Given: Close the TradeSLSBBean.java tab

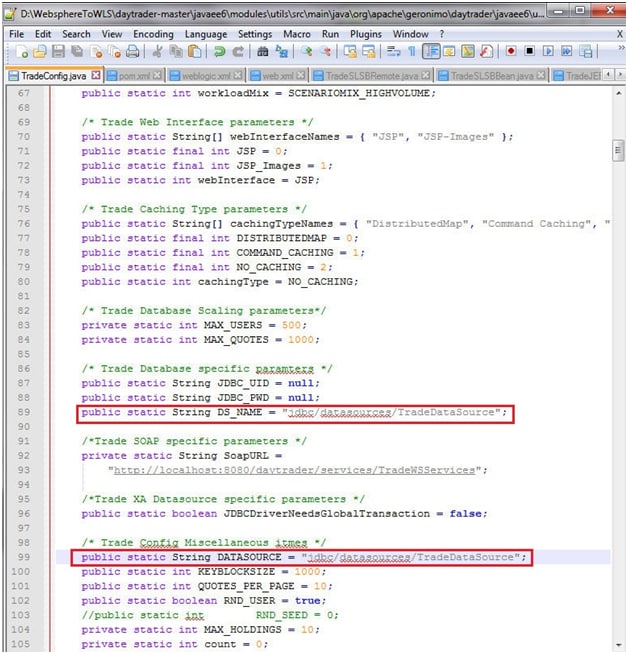Looking at the screenshot, I should [x=541, y=75].
